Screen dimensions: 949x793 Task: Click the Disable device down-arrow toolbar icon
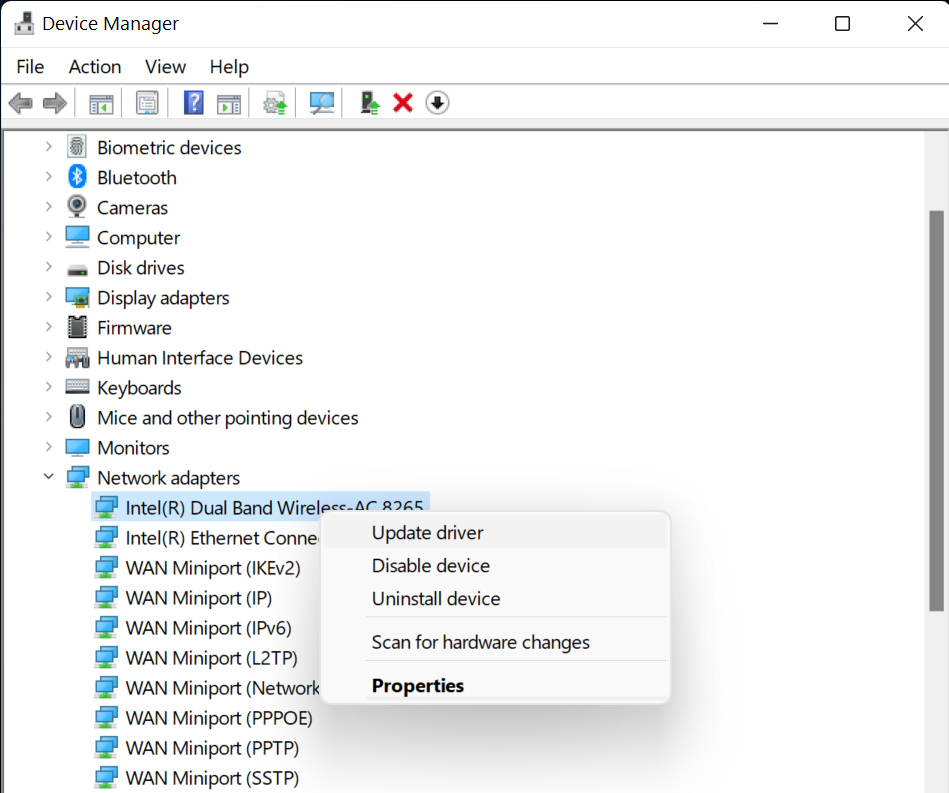(x=437, y=102)
